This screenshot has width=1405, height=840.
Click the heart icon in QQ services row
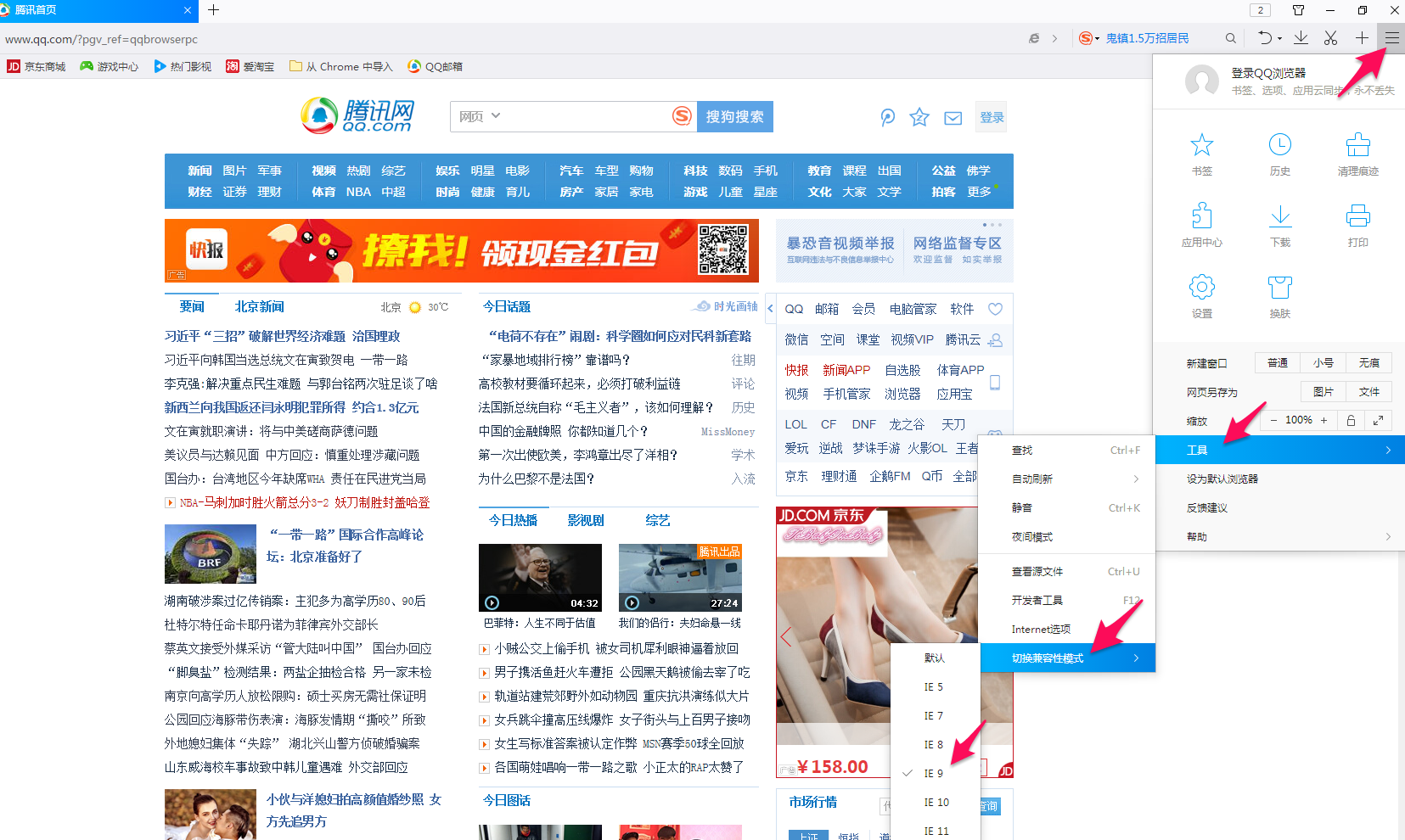pyautogui.click(x=995, y=309)
